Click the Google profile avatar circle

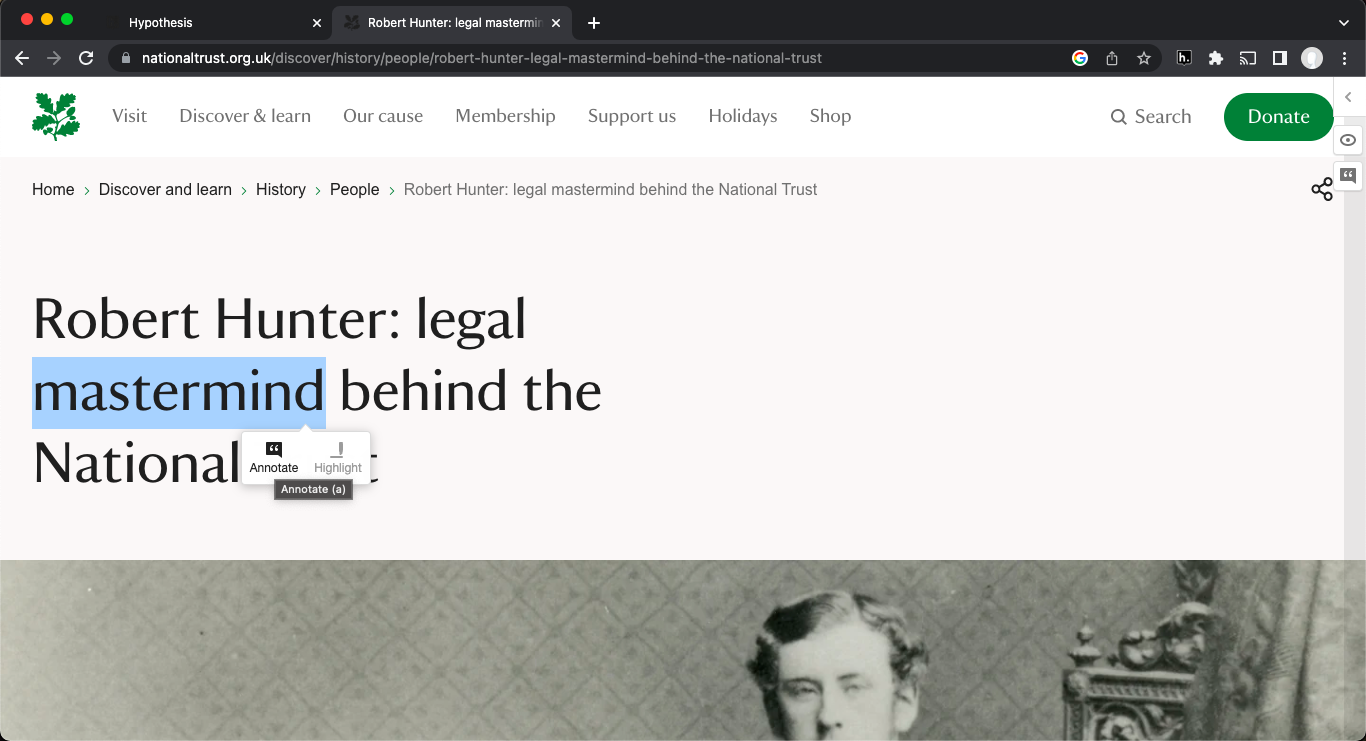pos(1311,58)
